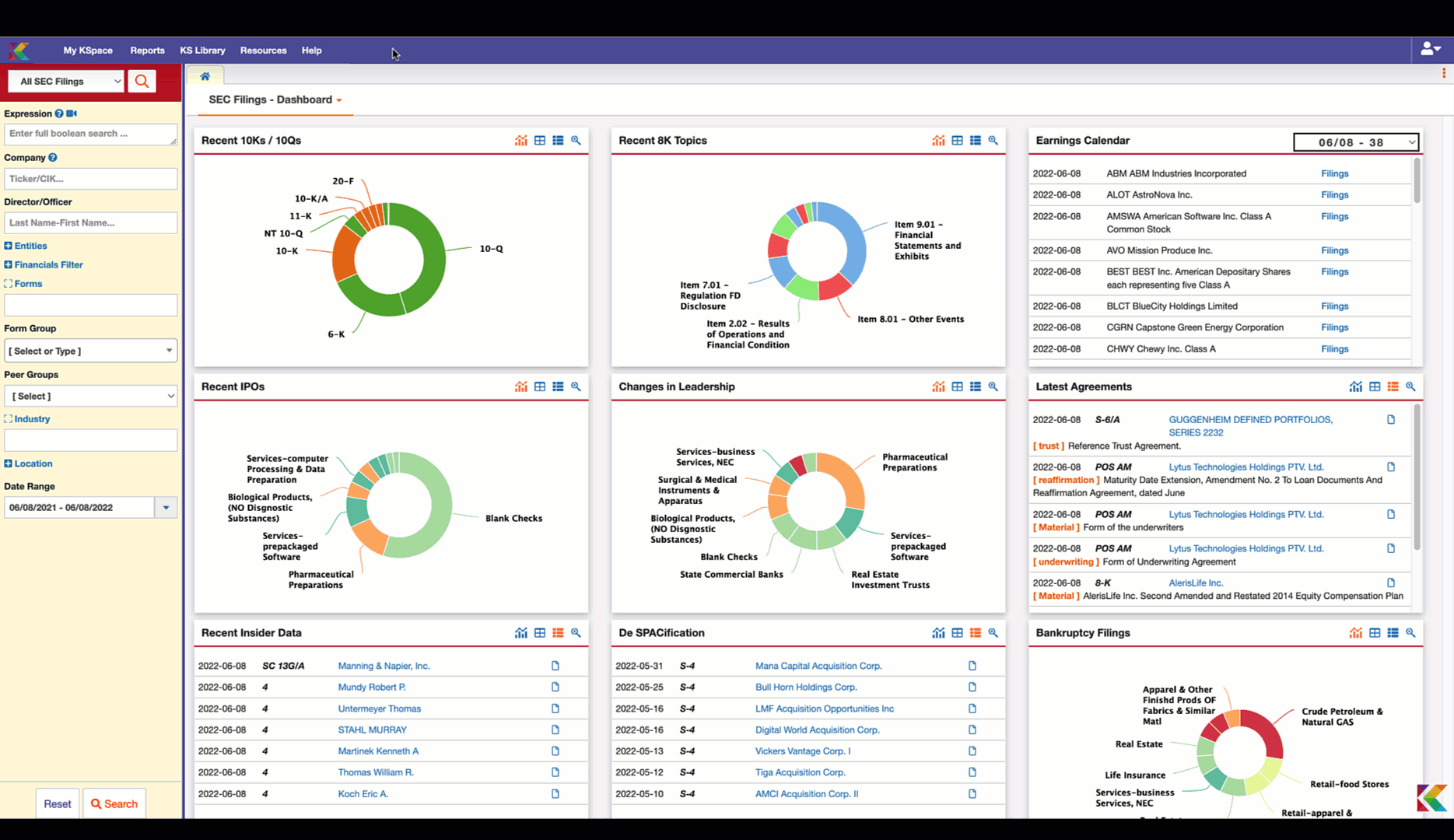
Task: Open the Reports menu
Action: [147, 51]
